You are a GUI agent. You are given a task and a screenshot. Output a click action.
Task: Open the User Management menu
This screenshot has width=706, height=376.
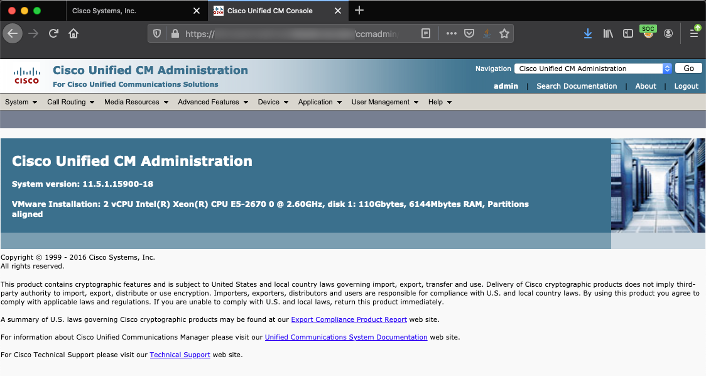click(385, 102)
